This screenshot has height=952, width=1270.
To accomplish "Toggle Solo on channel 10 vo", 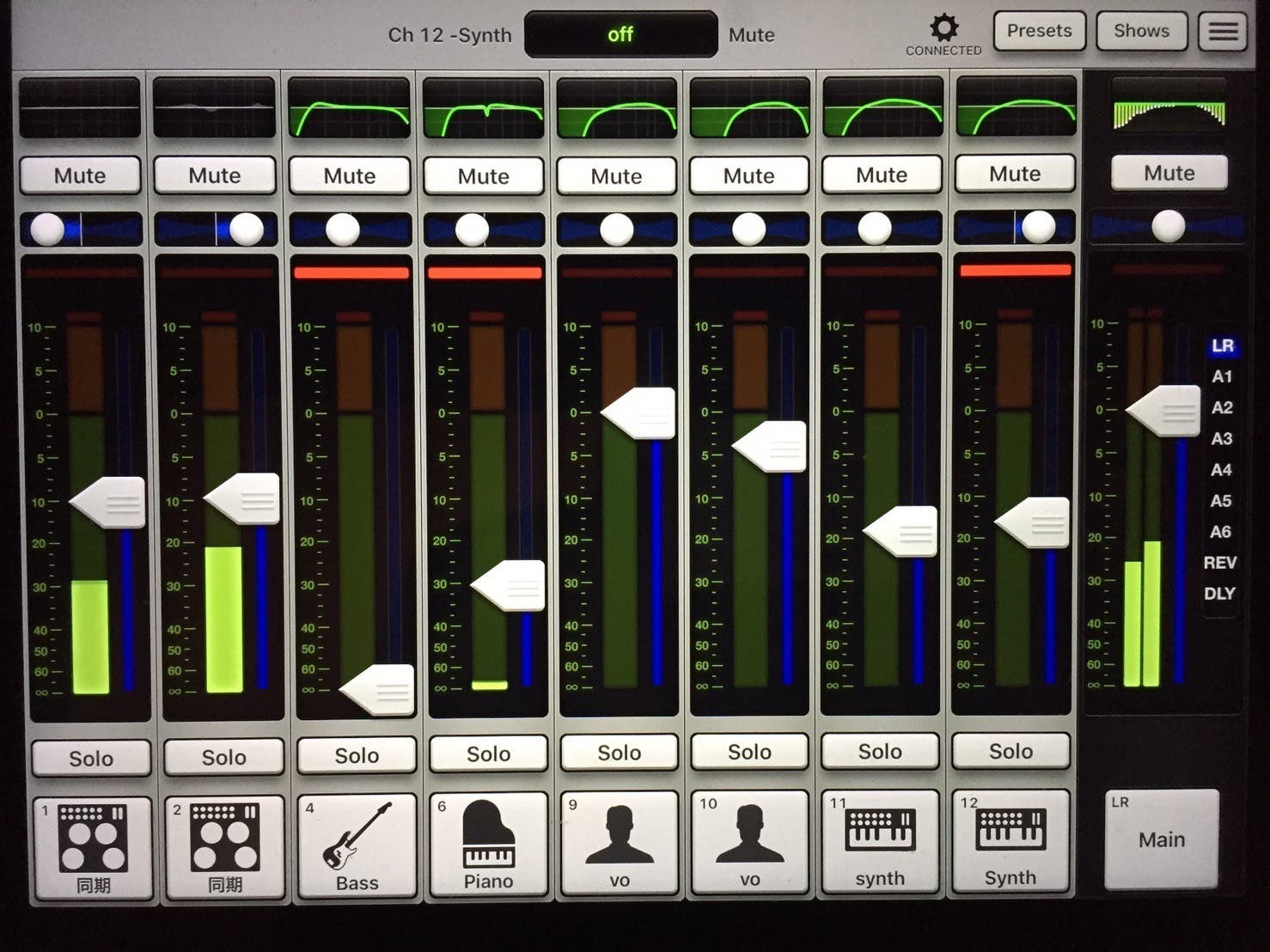I will (x=749, y=752).
